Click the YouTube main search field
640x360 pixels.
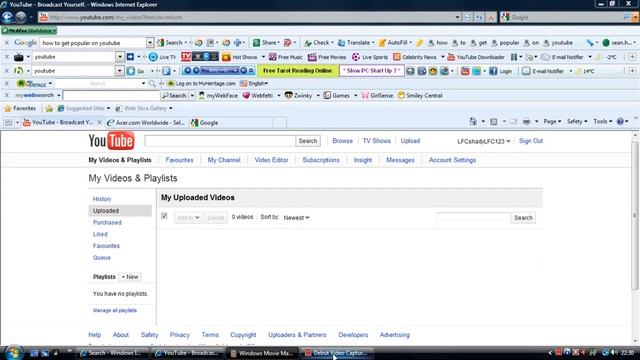tap(220, 141)
